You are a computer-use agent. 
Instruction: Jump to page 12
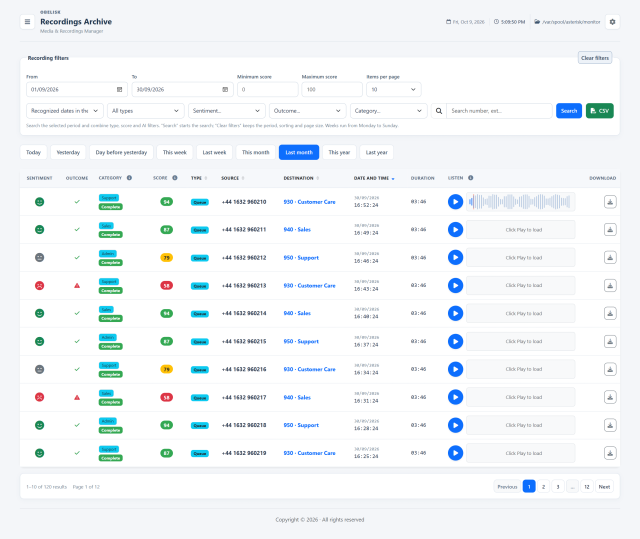coord(587,487)
